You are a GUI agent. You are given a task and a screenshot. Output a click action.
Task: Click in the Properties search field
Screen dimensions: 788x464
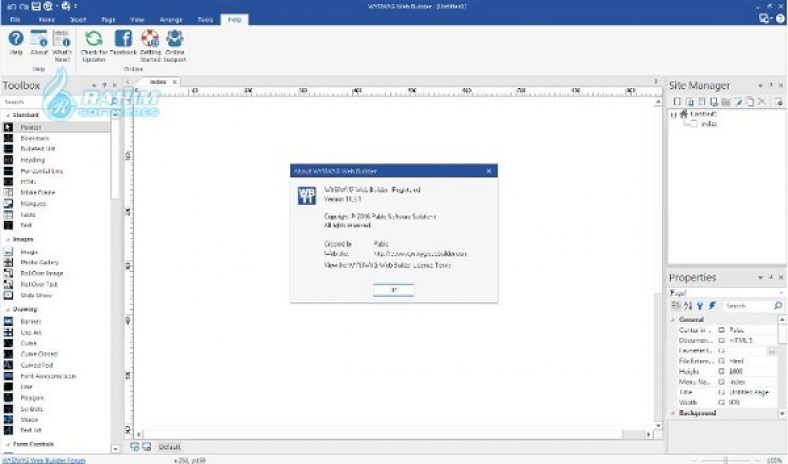pyautogui.click(x=747, y=306)
